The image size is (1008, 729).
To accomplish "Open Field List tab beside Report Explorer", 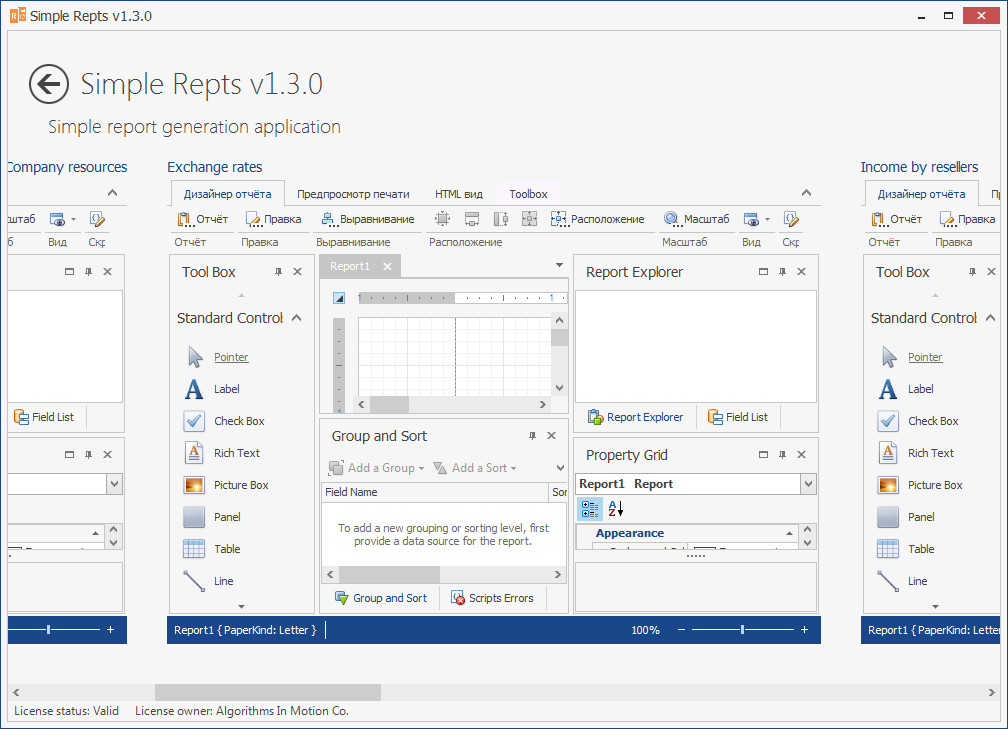I will click(x=738, y=417).
